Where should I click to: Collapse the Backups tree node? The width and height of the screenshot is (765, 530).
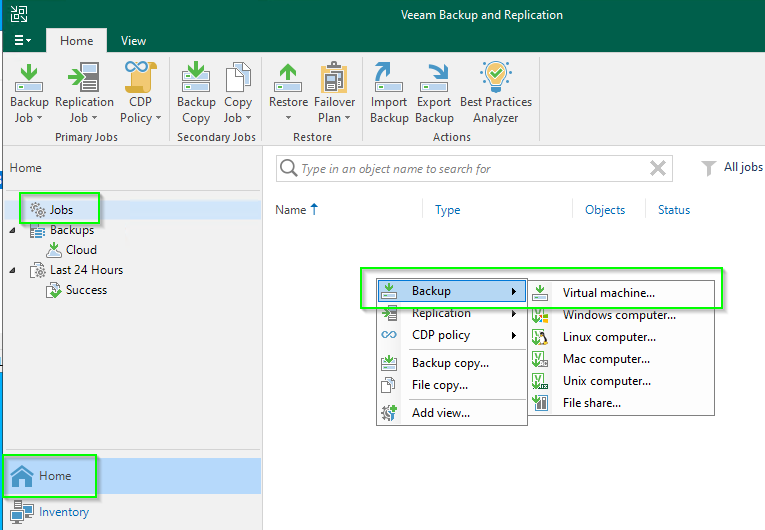[x=13, y=230]
